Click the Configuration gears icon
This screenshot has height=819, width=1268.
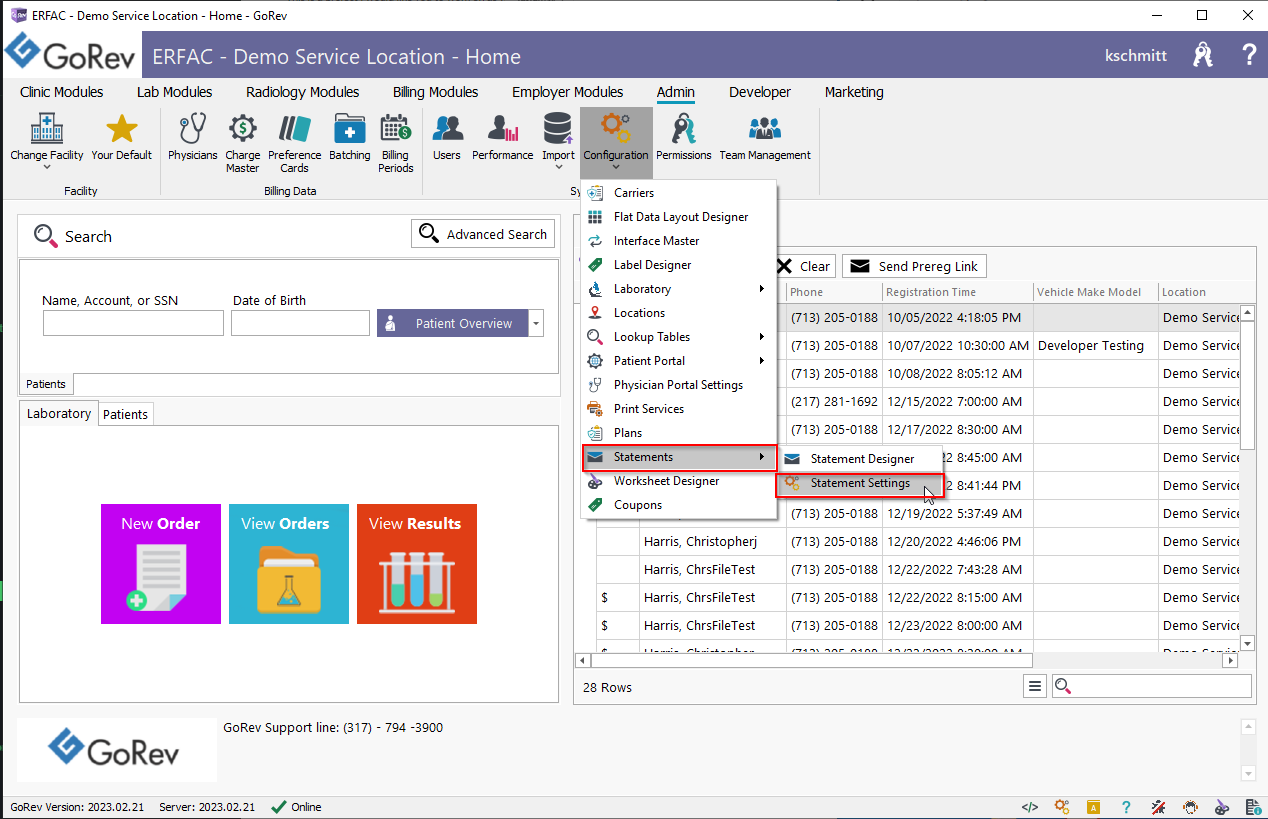pos(615,129)
